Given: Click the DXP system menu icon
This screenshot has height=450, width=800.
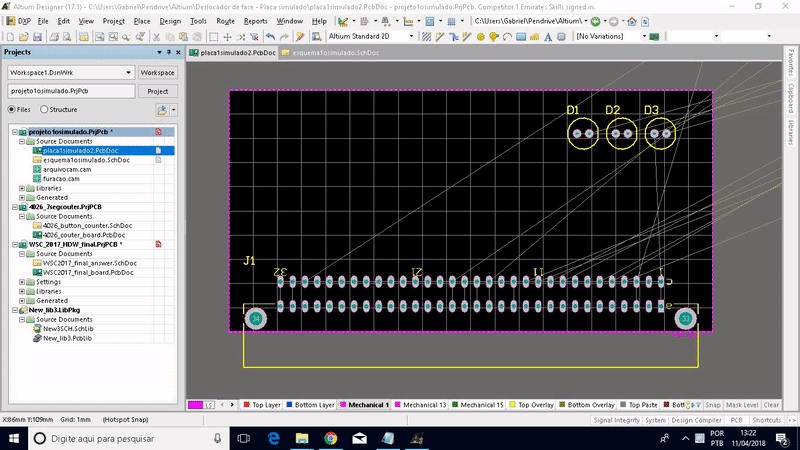Looking at the screenshot, I should (x=18, y=21).
